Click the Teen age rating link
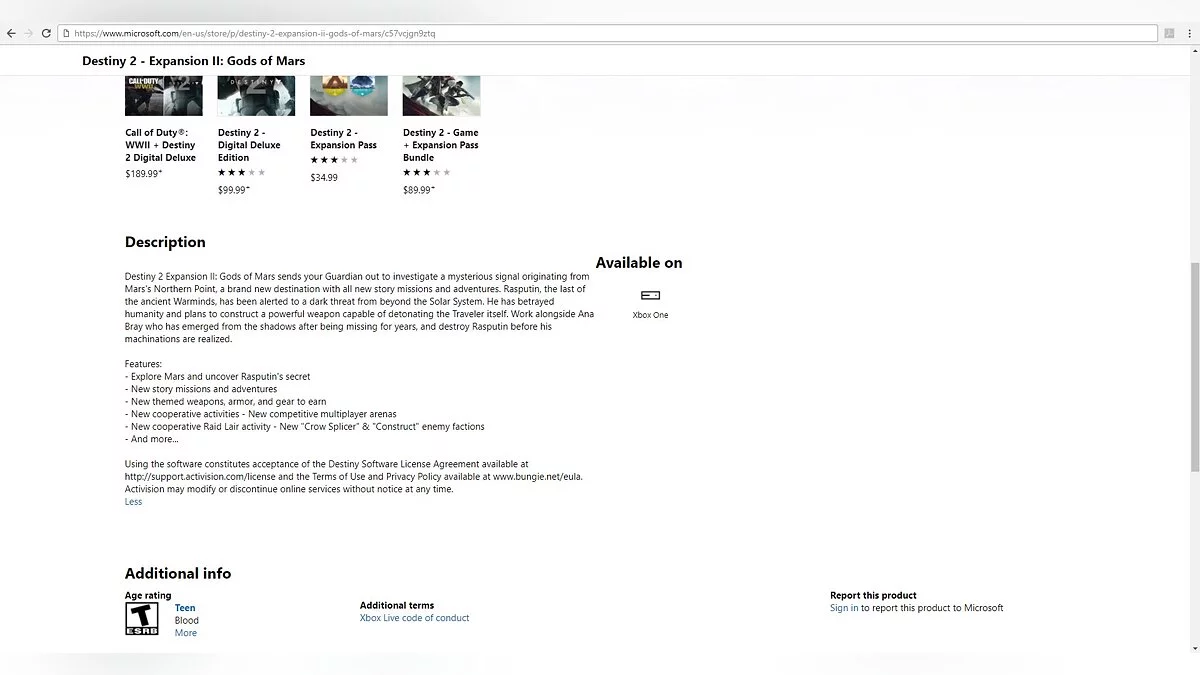This screenshot has height=675, width=1200. point(185,608)
